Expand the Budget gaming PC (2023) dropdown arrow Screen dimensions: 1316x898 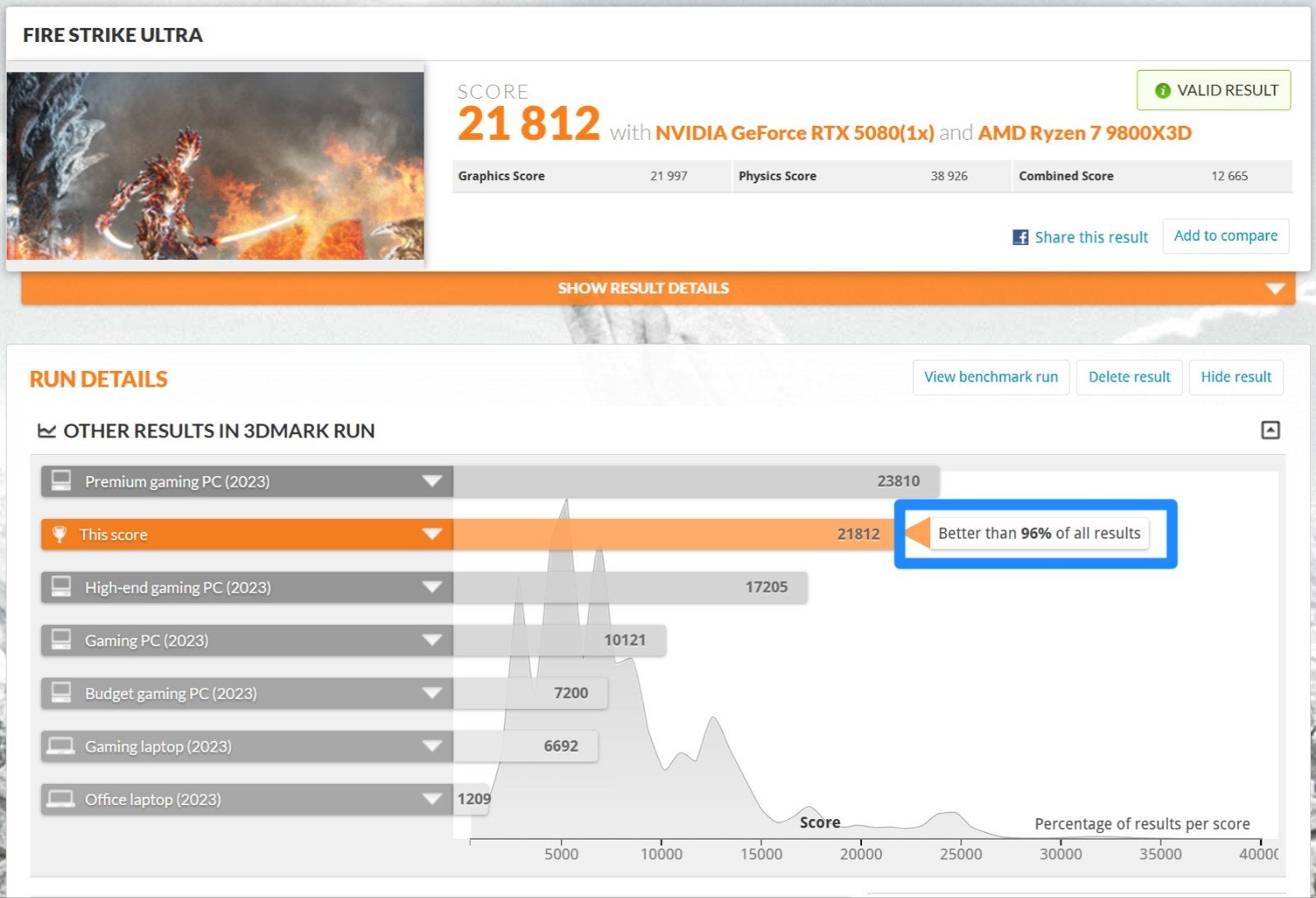(x=432, y=693)
